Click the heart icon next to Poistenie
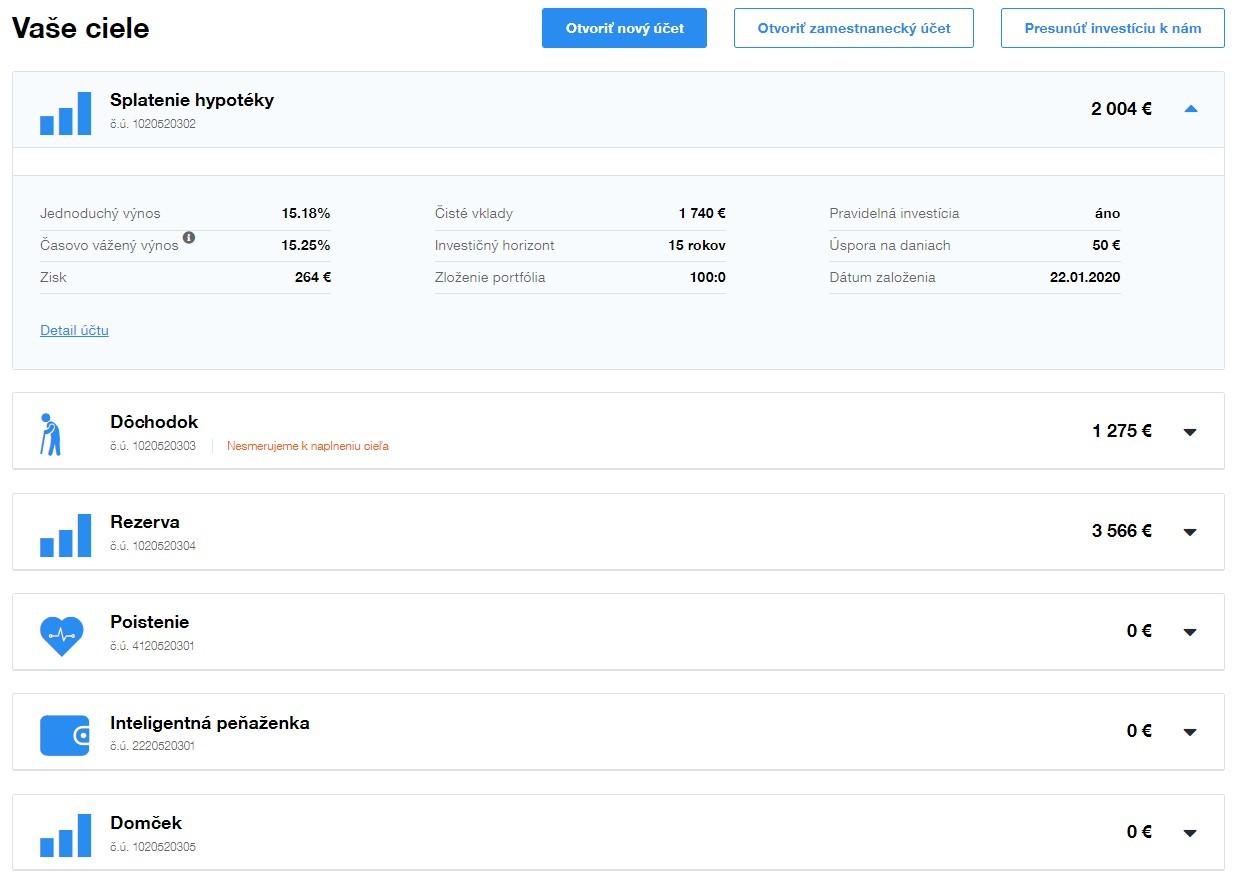 pos(61,635)
